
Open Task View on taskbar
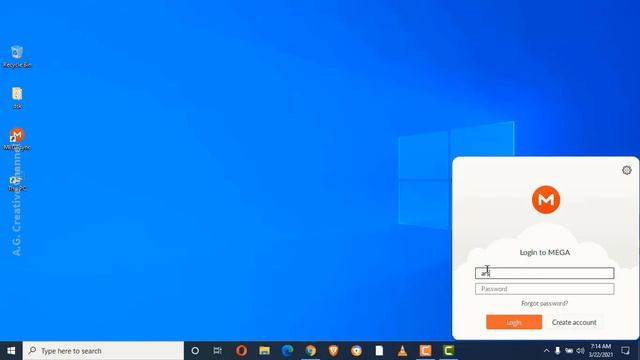tap(218, 351)
